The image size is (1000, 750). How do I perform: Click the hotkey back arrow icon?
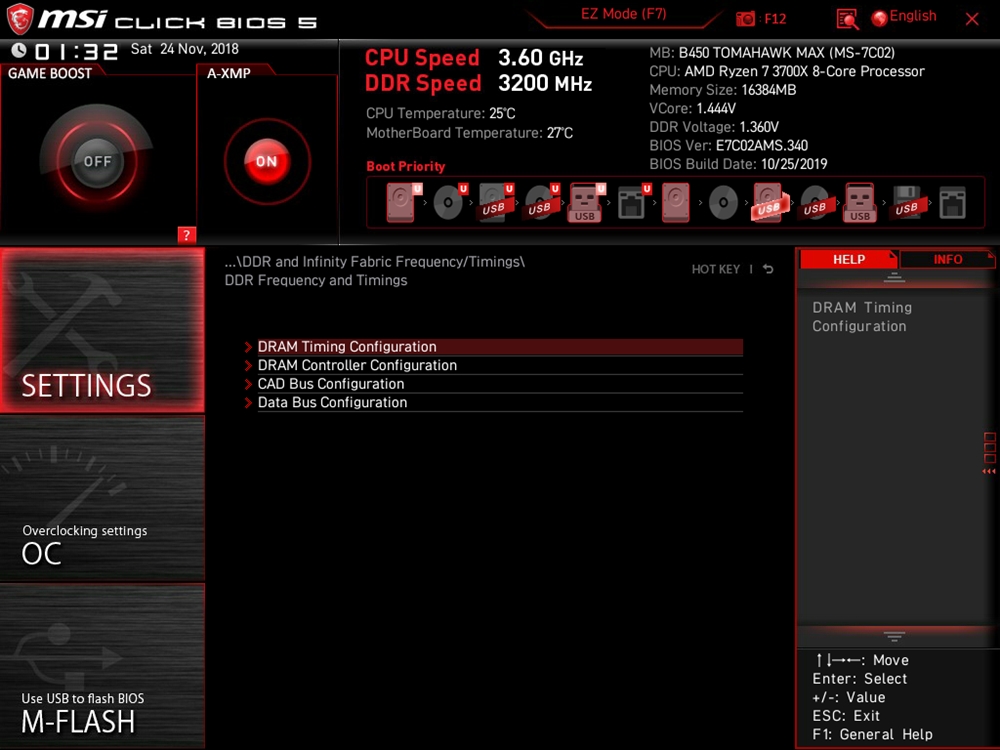[x=768, y=269]
